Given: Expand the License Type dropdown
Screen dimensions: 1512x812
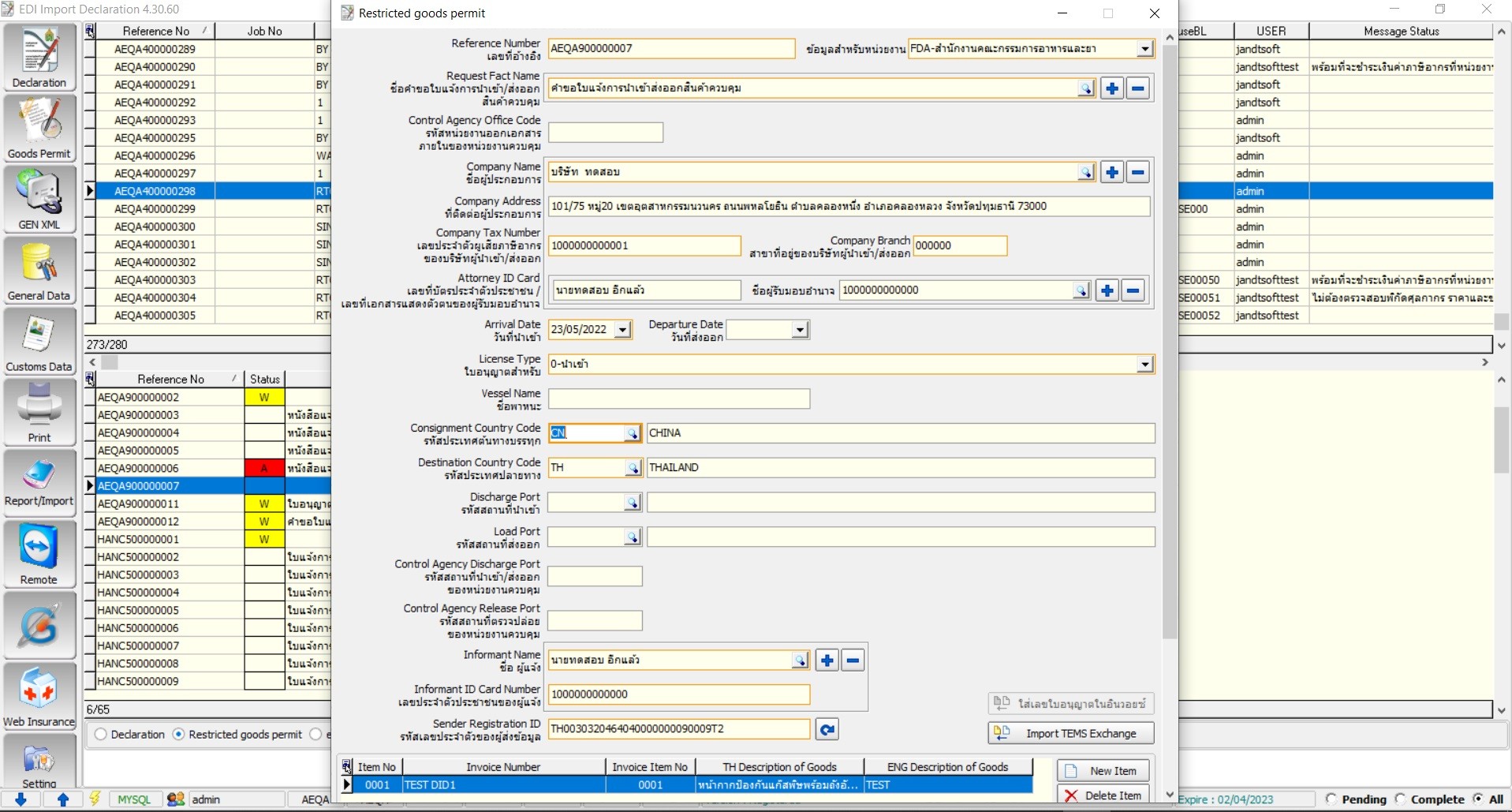Looking at the screenshot, I should [x=1144, y=365].
